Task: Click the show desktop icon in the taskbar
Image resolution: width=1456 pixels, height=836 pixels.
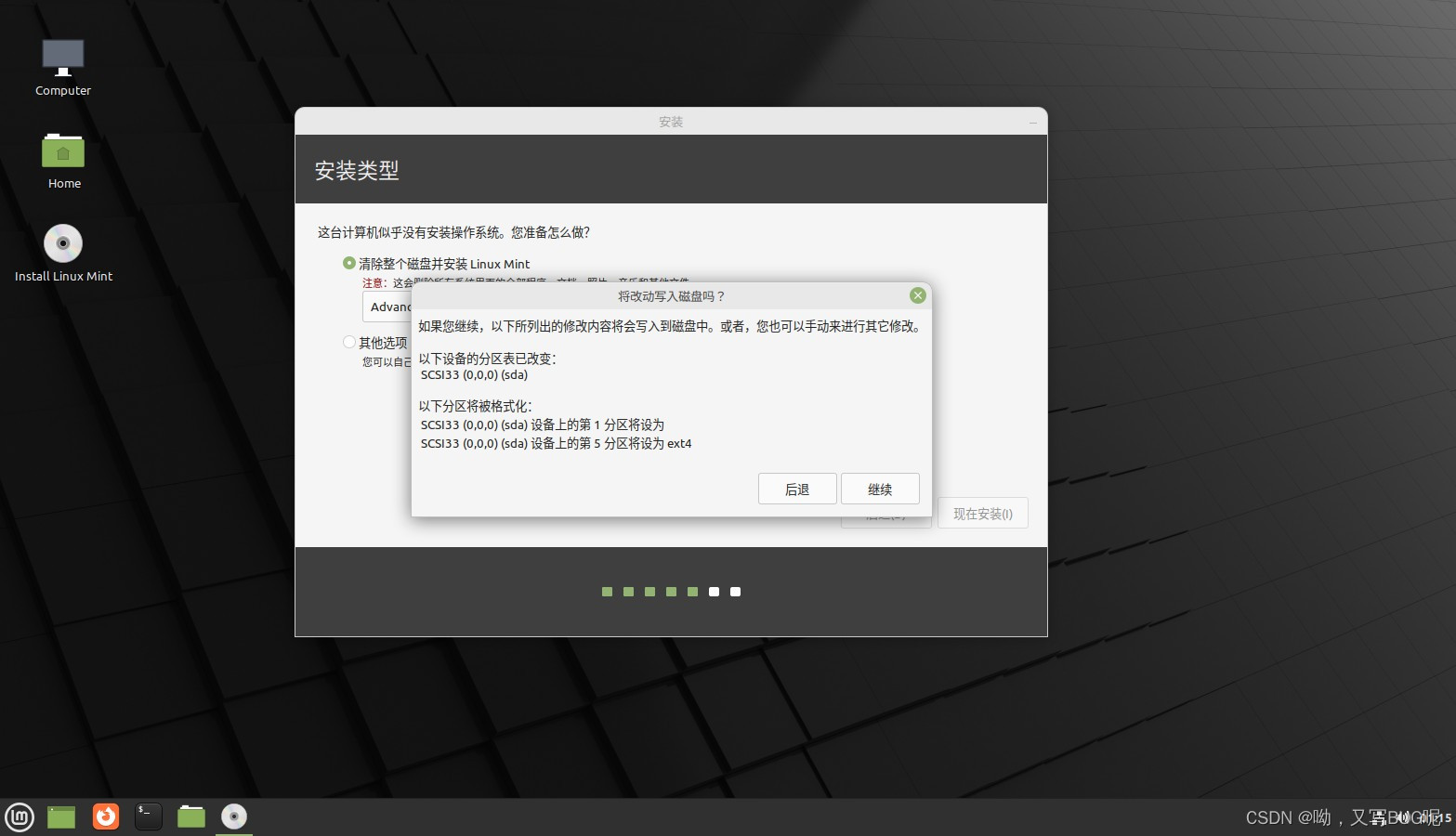Action: (x=61, y=816)
